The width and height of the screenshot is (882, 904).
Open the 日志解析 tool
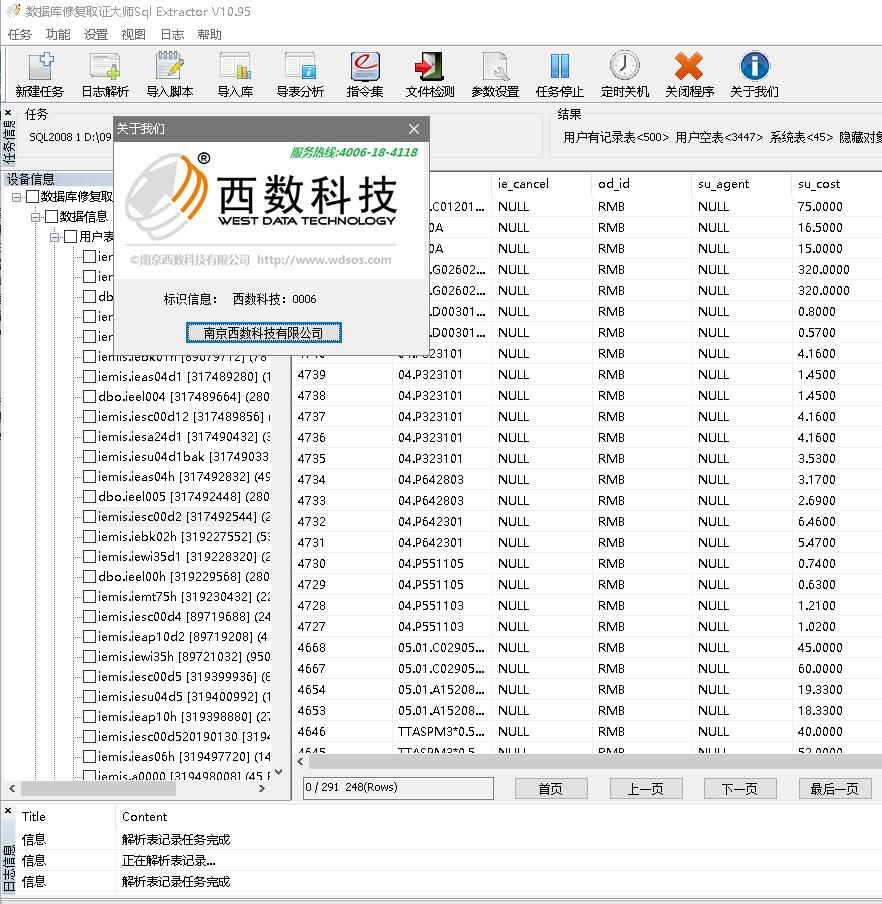[105, 74]
